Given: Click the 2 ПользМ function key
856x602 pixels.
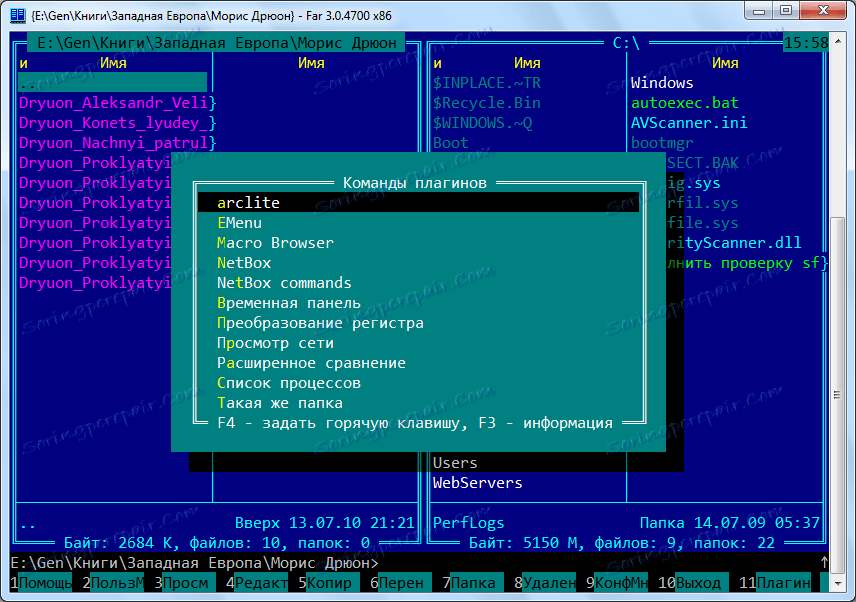Looking at the screenshot, I should click(x=113, y=583).
